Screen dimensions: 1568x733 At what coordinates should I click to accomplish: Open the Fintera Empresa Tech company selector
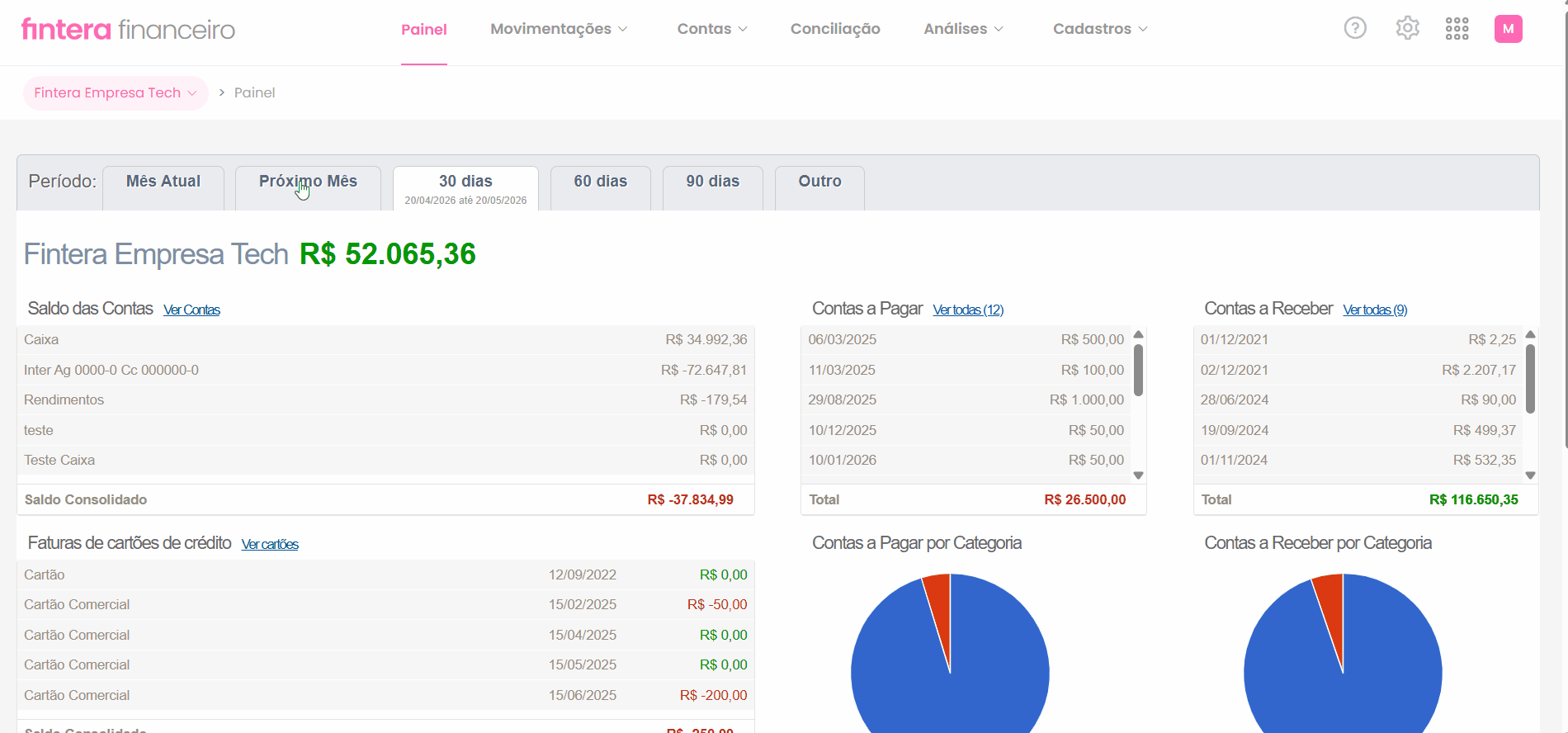[116, 92]
